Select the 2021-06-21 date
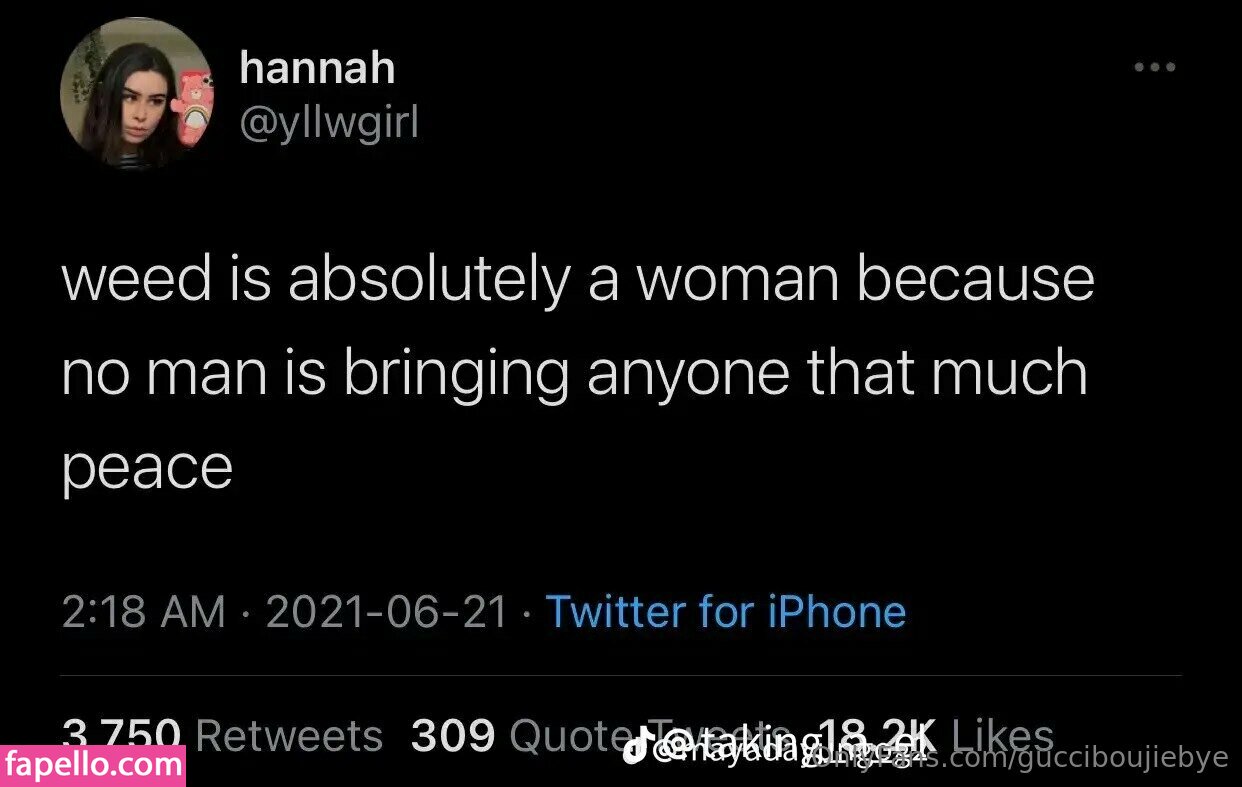The image size is (1242, 787). pyautogui.click(x=387, y=612)
